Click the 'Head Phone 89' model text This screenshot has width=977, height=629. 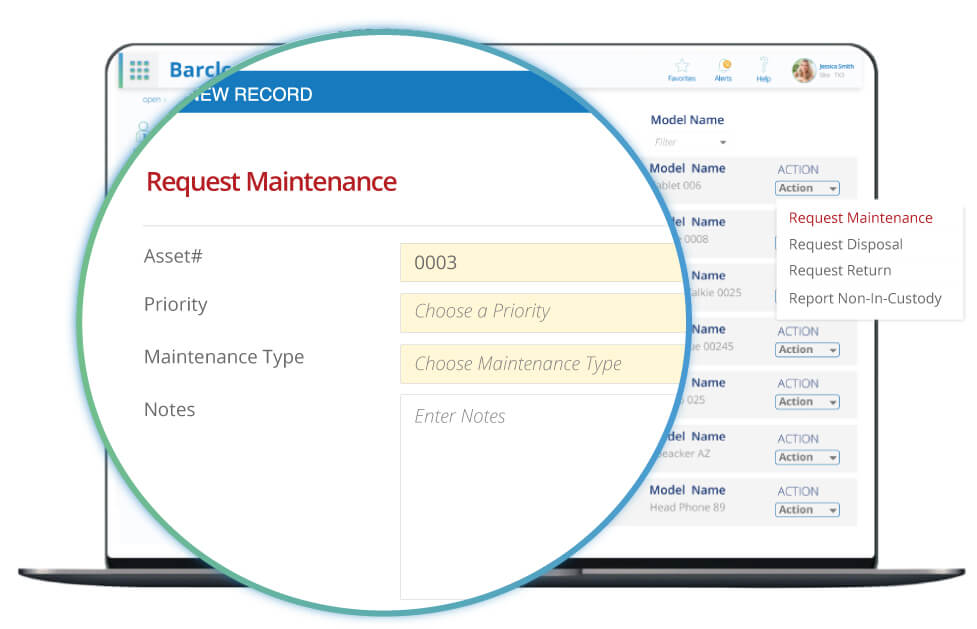pyautogui.click(x=687, y=507)
